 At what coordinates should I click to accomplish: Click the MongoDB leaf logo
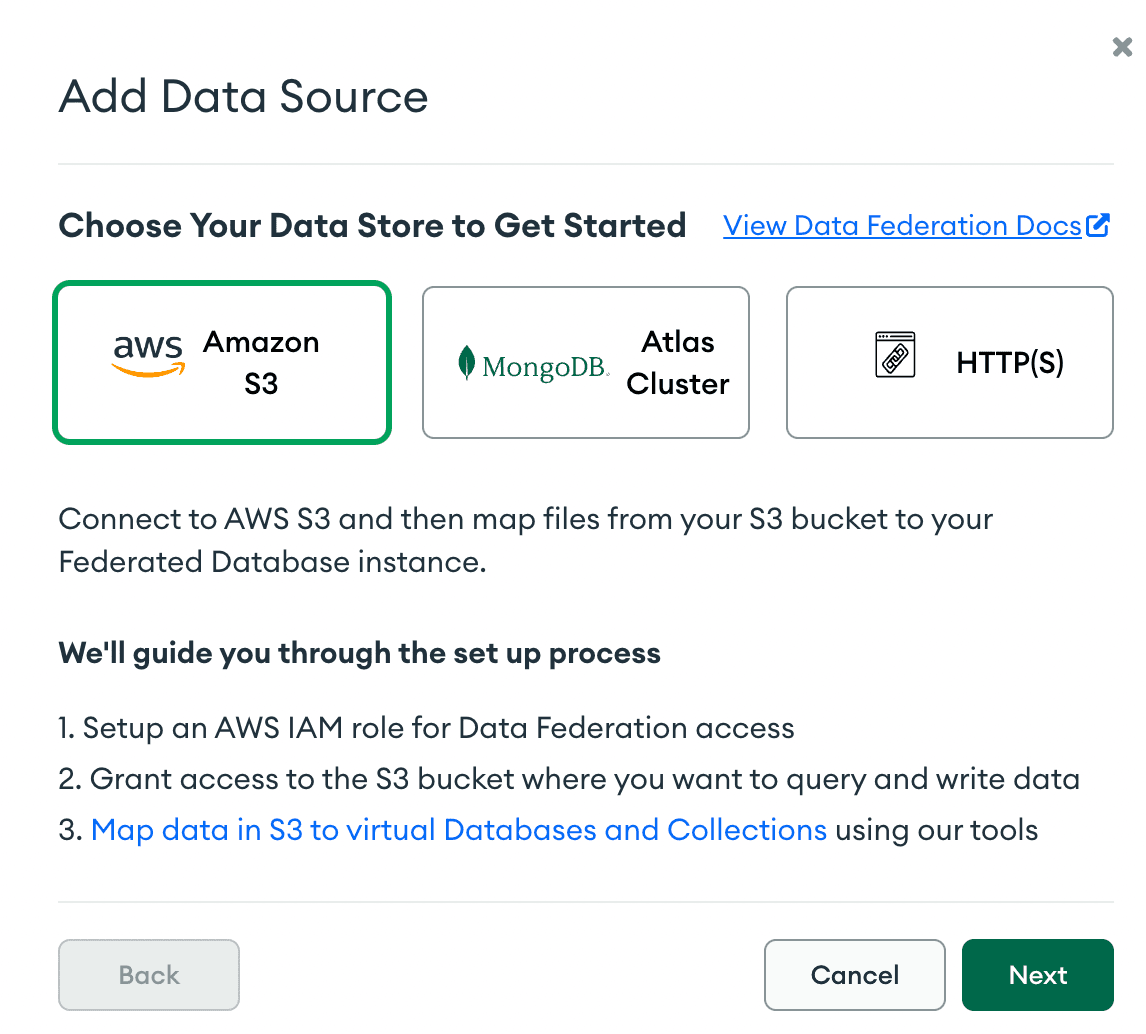[466, 363]
